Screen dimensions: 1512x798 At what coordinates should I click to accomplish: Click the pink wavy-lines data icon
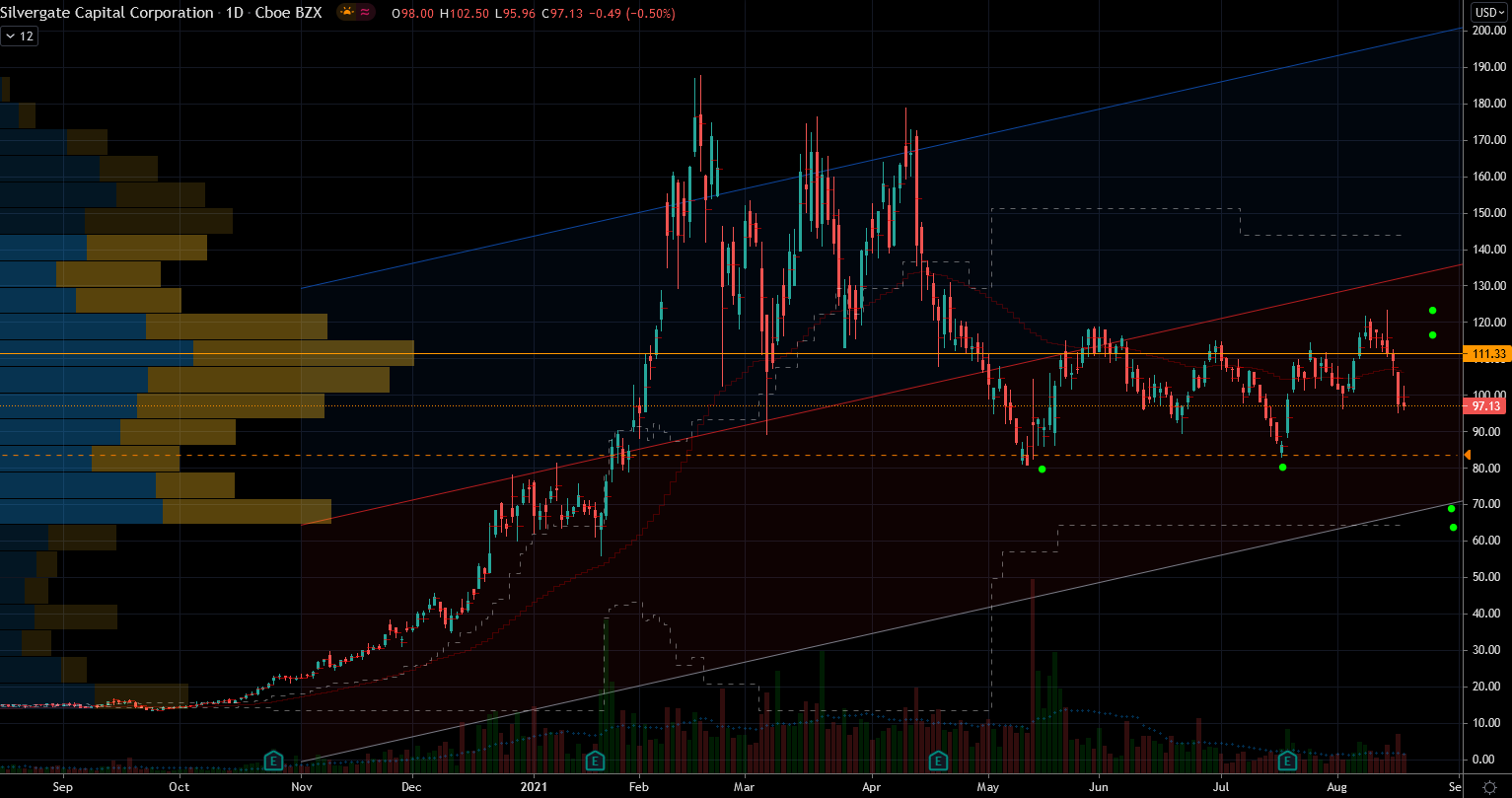[366, 13]
